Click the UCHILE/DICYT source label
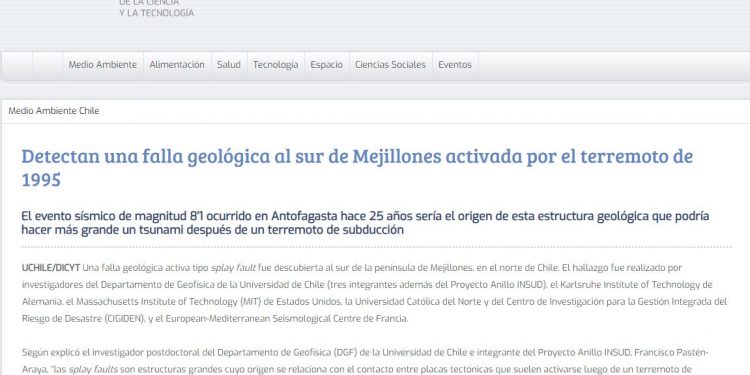This screenshot has height=375, width=750. [x=51, y=268]
